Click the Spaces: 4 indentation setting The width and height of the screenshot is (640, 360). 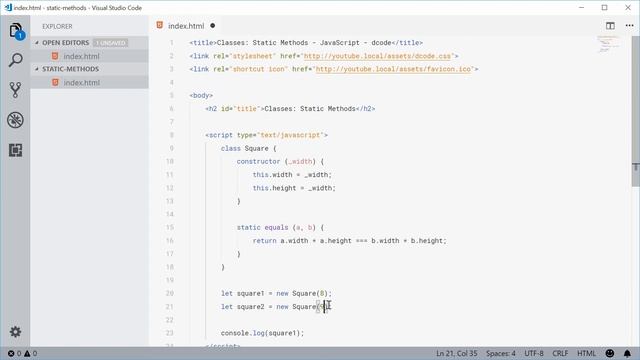tap(500, 353)
